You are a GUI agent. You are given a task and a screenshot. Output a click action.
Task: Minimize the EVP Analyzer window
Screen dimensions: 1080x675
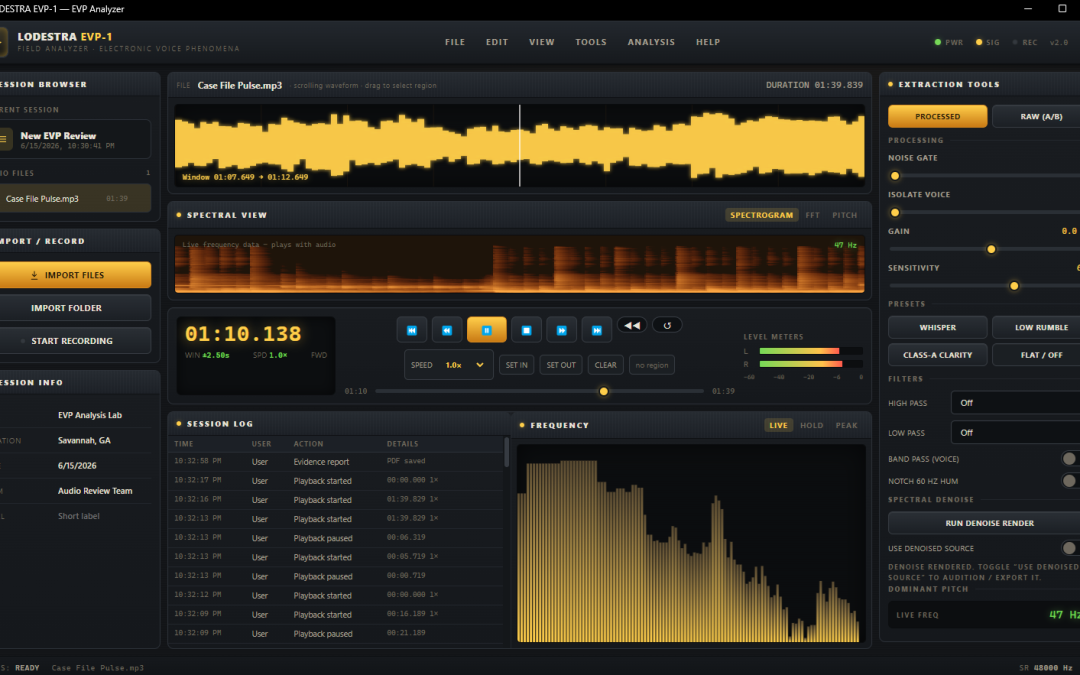[1028, 9]
